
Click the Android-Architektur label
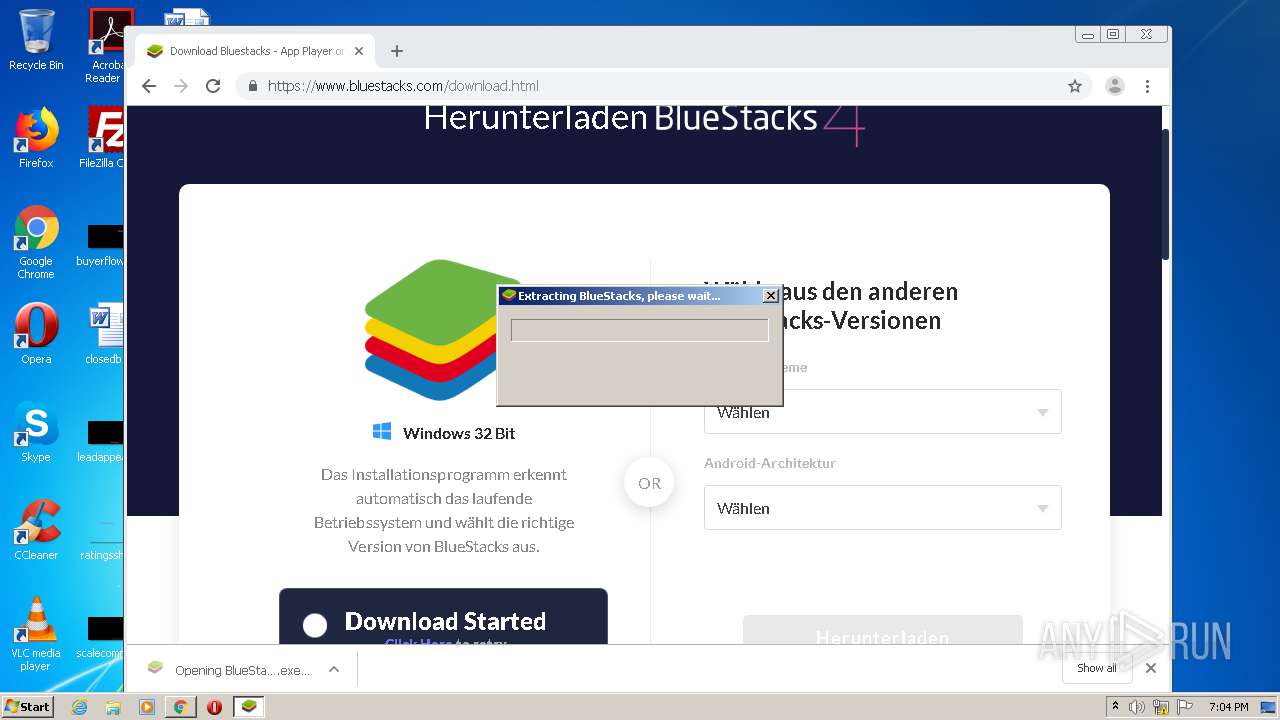pyautogui.click(x=770, y=463)
